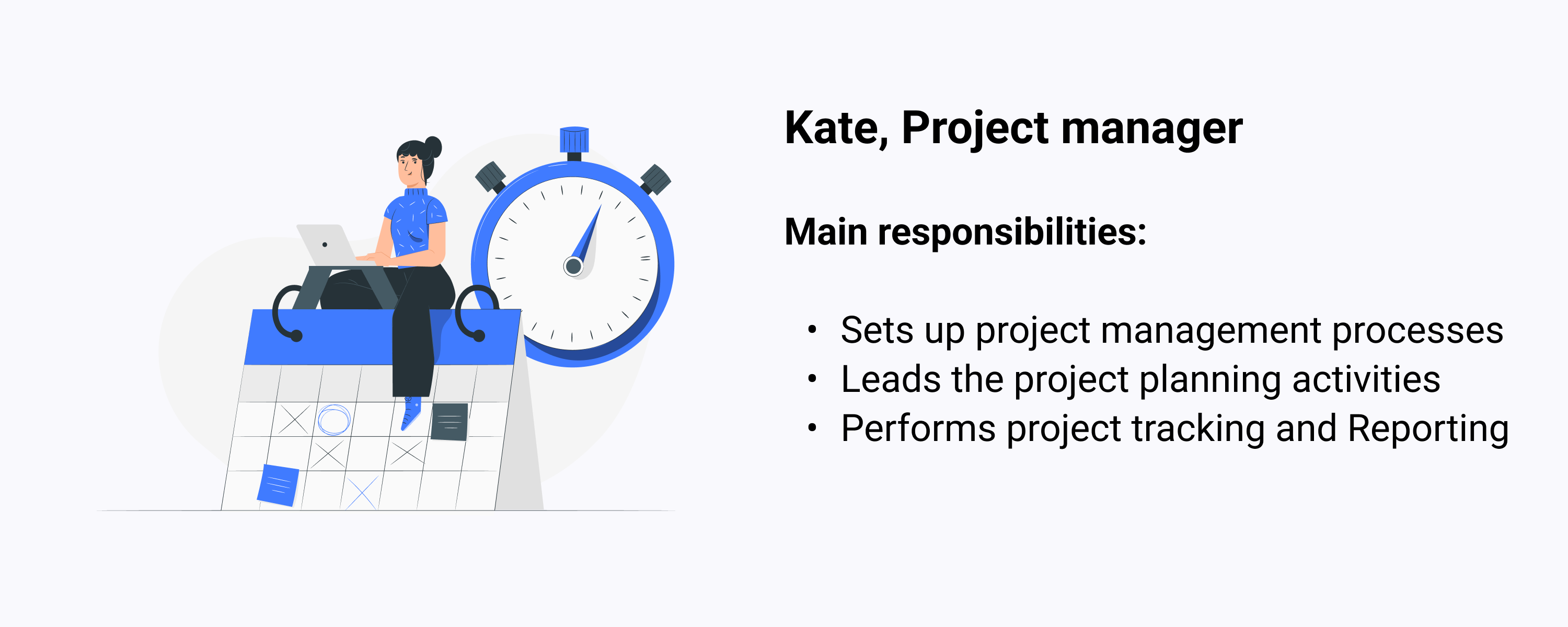Click the stopwatch right side knob

(x=655, y=180)
